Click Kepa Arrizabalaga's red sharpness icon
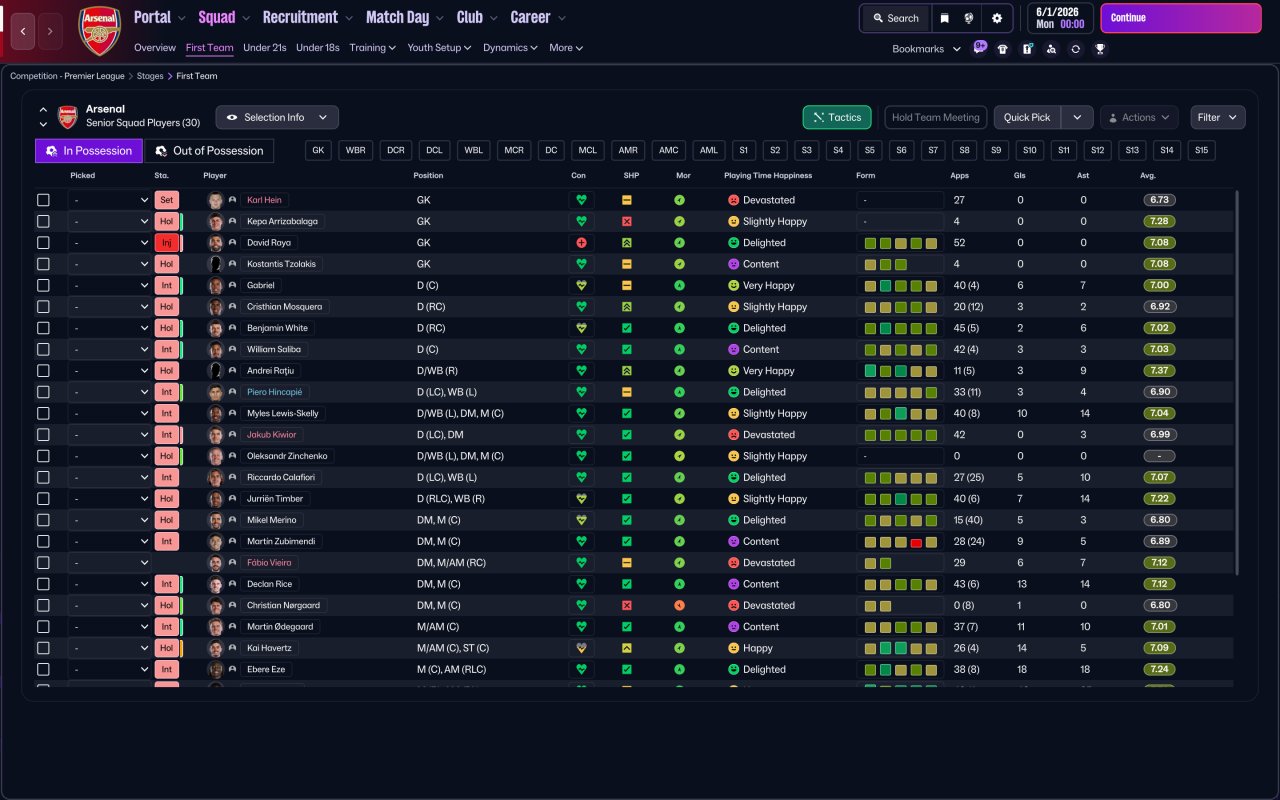The width and height of the screenshot is (1280, 800). [x=627, y=221]
